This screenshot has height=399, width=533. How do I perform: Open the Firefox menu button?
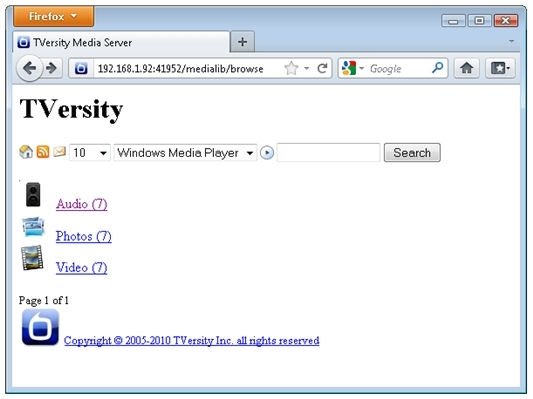53,16
